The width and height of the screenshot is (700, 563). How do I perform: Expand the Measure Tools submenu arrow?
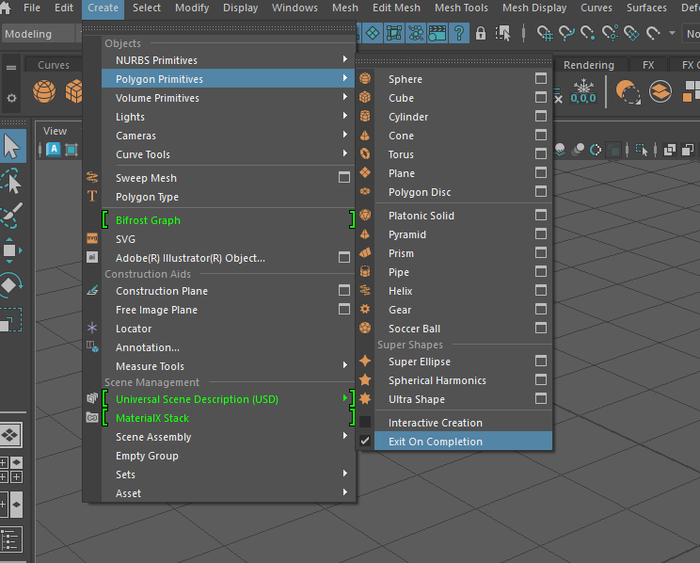[345, 365]
